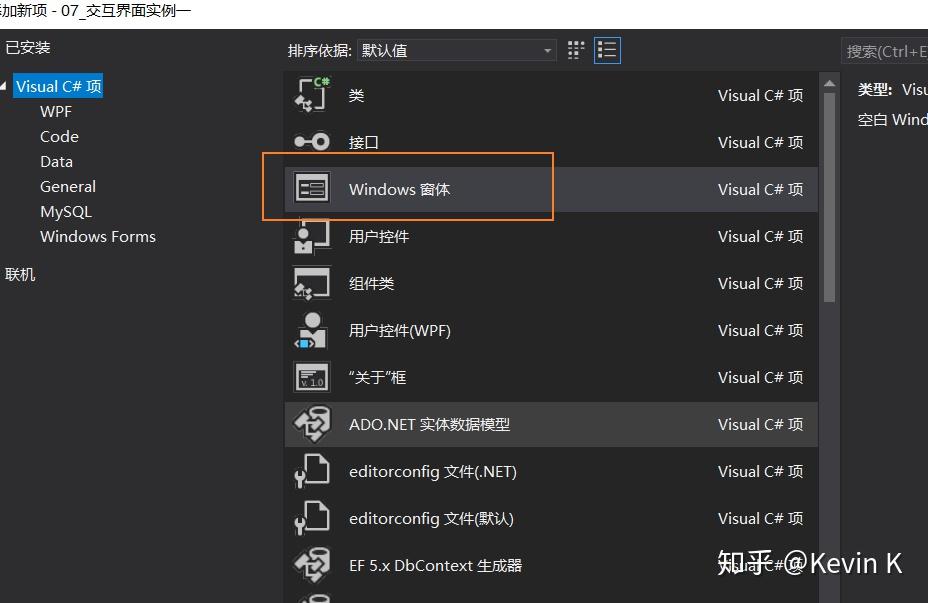Screen dimensions: 928x603
Task: Select the 组件类 component class icon
Action: (311, 283)
